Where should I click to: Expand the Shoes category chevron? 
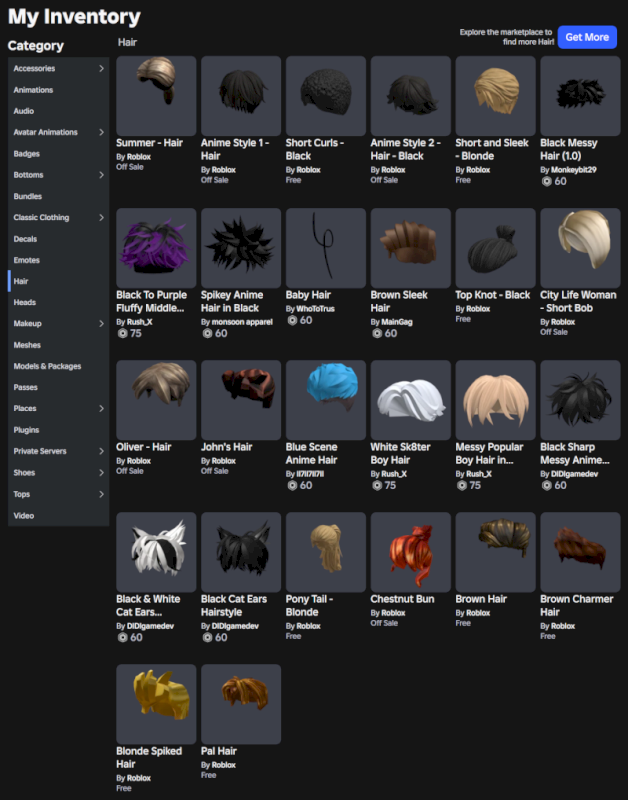tap(101, 472)
